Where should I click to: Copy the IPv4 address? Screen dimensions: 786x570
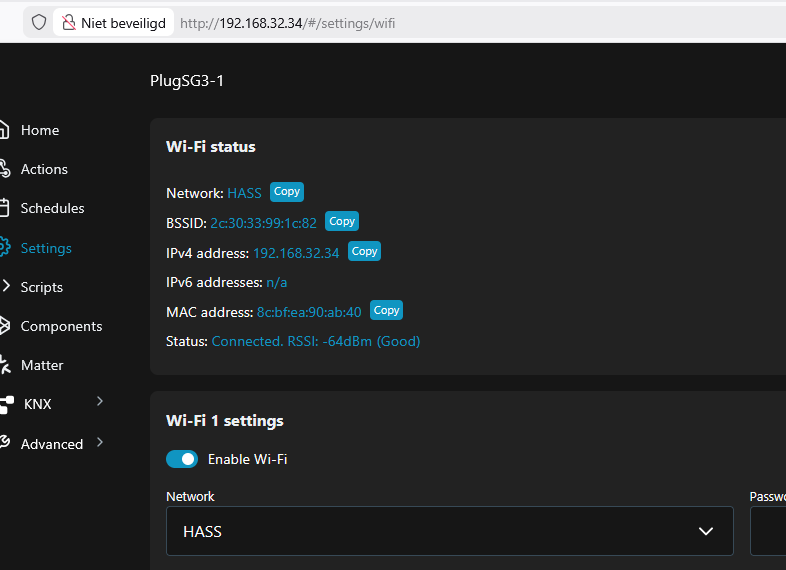click(x=364, y=251)
